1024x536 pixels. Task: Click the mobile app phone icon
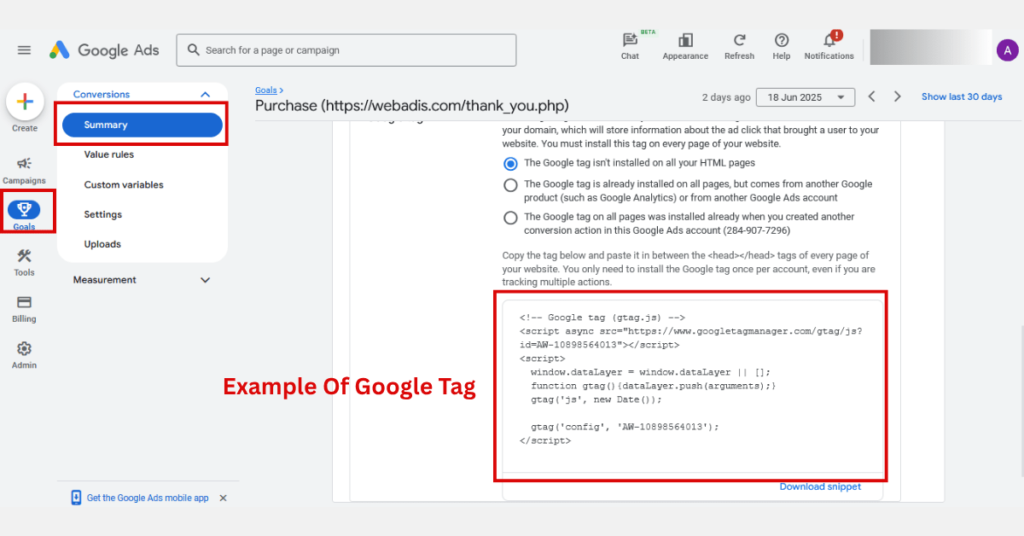click(x=76, y=497)
